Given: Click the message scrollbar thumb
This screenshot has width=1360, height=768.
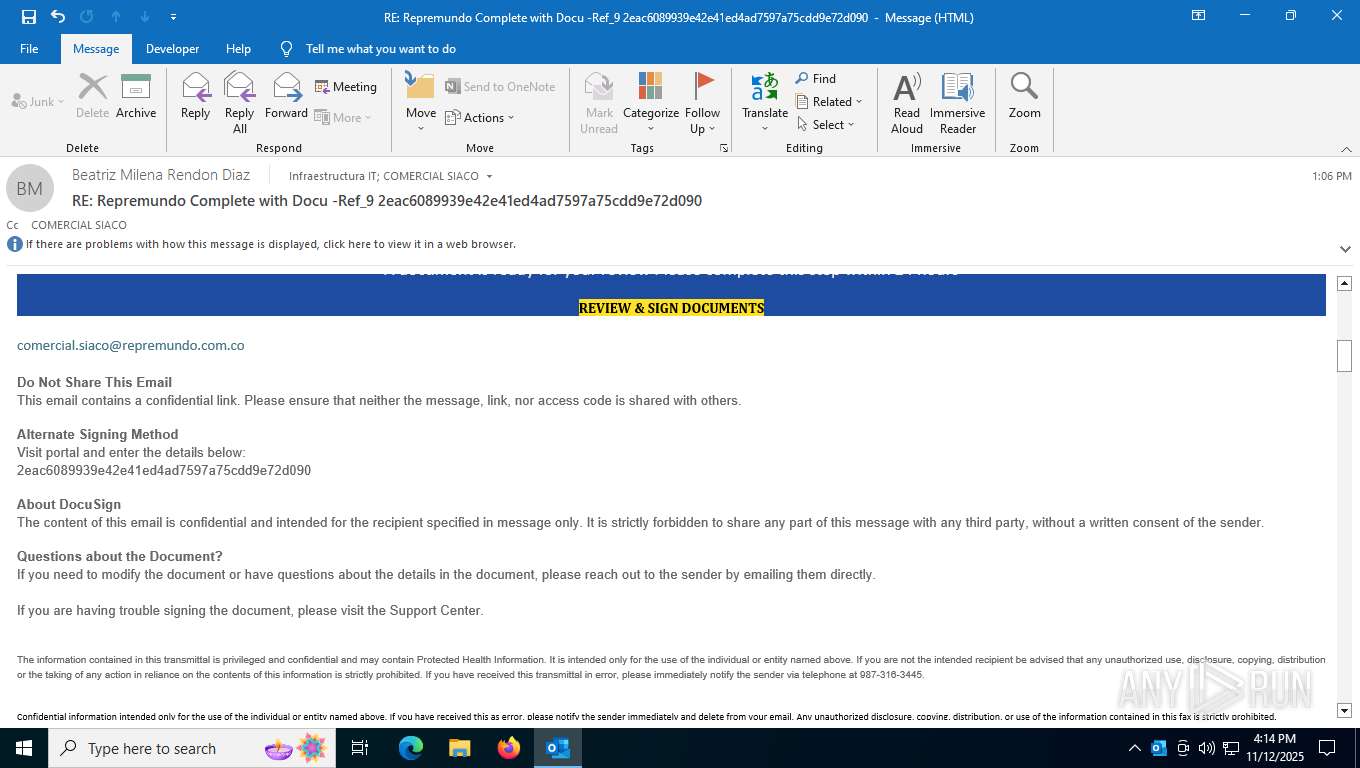Looking at the screenshot, I should click(1344, 356).
